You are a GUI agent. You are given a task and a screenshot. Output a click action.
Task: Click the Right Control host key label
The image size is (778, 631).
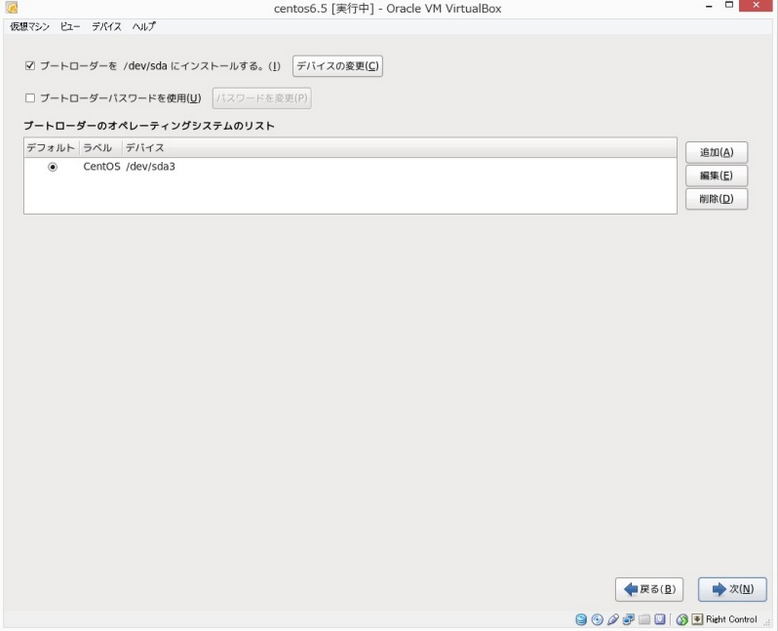tap(731, 619)
